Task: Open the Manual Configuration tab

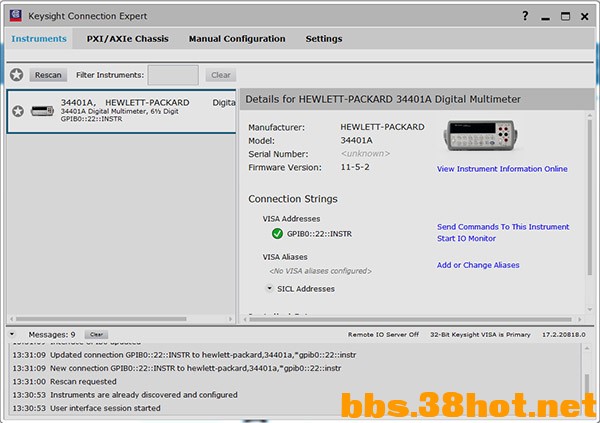Action: coord(237,39)
